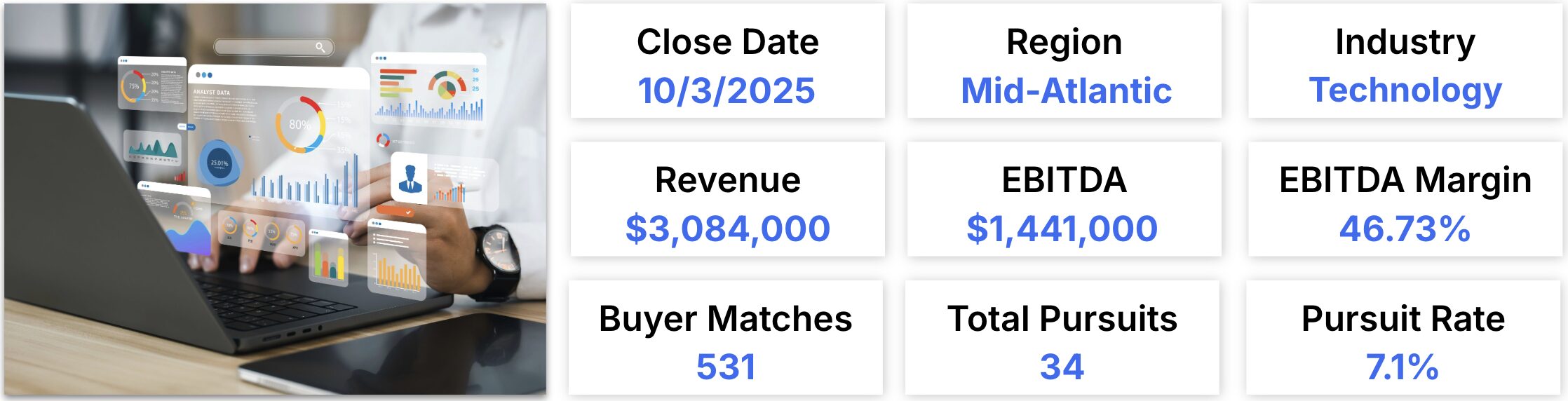This screenshot has width=1568, height=401.
Task: Click the Revenue card heading
Action: 727,179
